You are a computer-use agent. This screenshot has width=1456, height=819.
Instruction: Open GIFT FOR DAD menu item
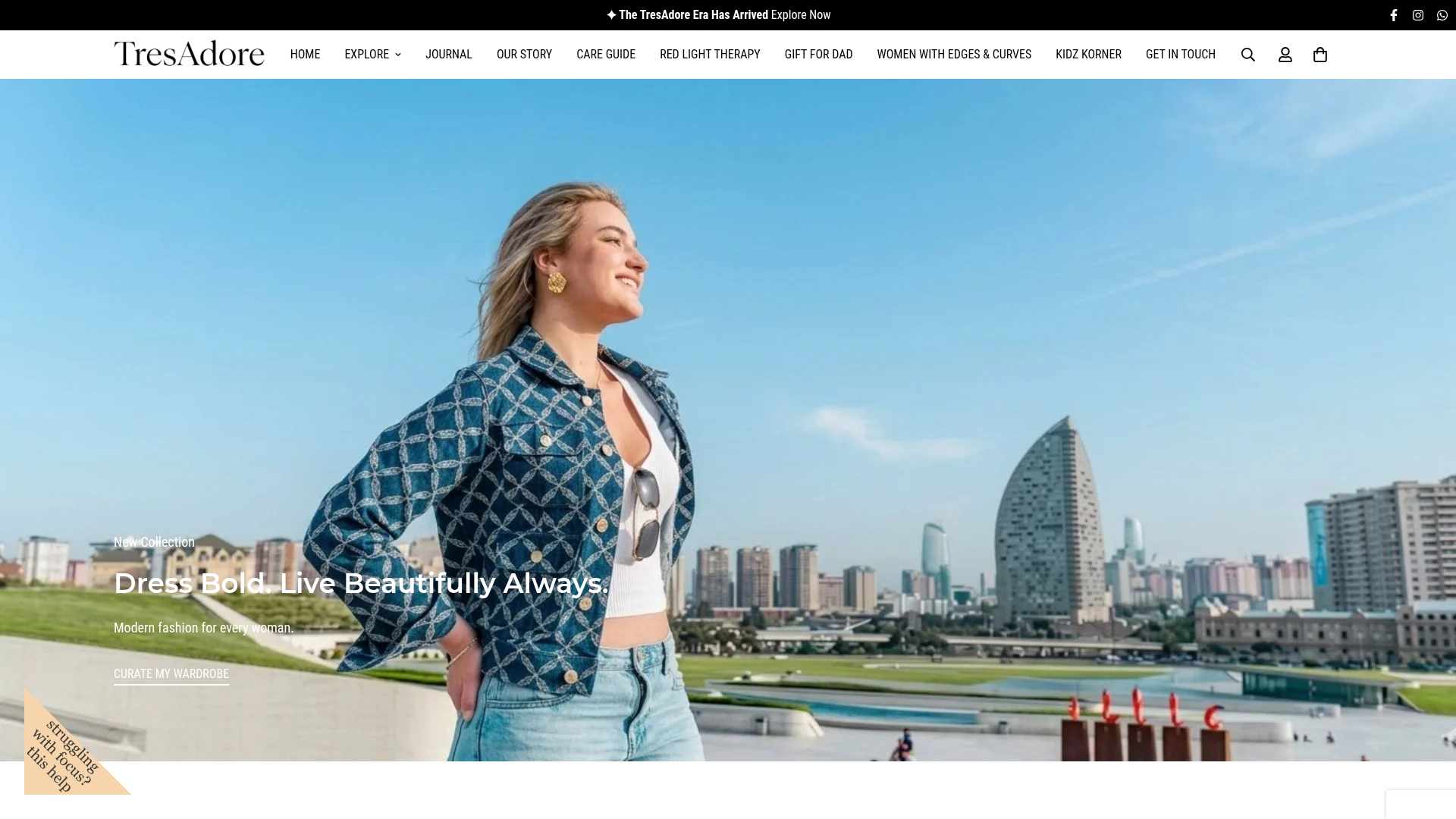819,55
